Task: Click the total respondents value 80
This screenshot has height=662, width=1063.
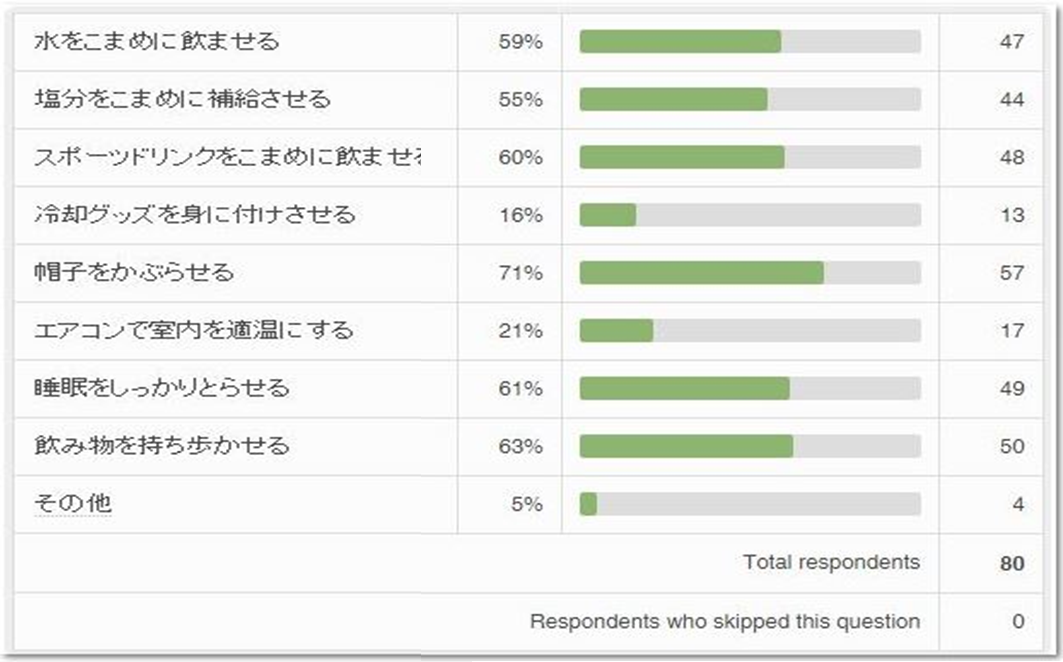Action: (1012, 563)
